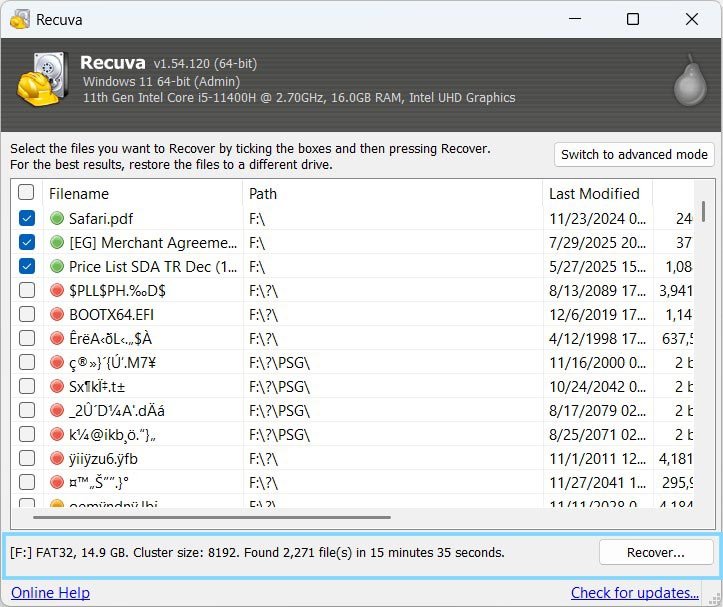Sort by the Last Modified column header

[598, 194]
